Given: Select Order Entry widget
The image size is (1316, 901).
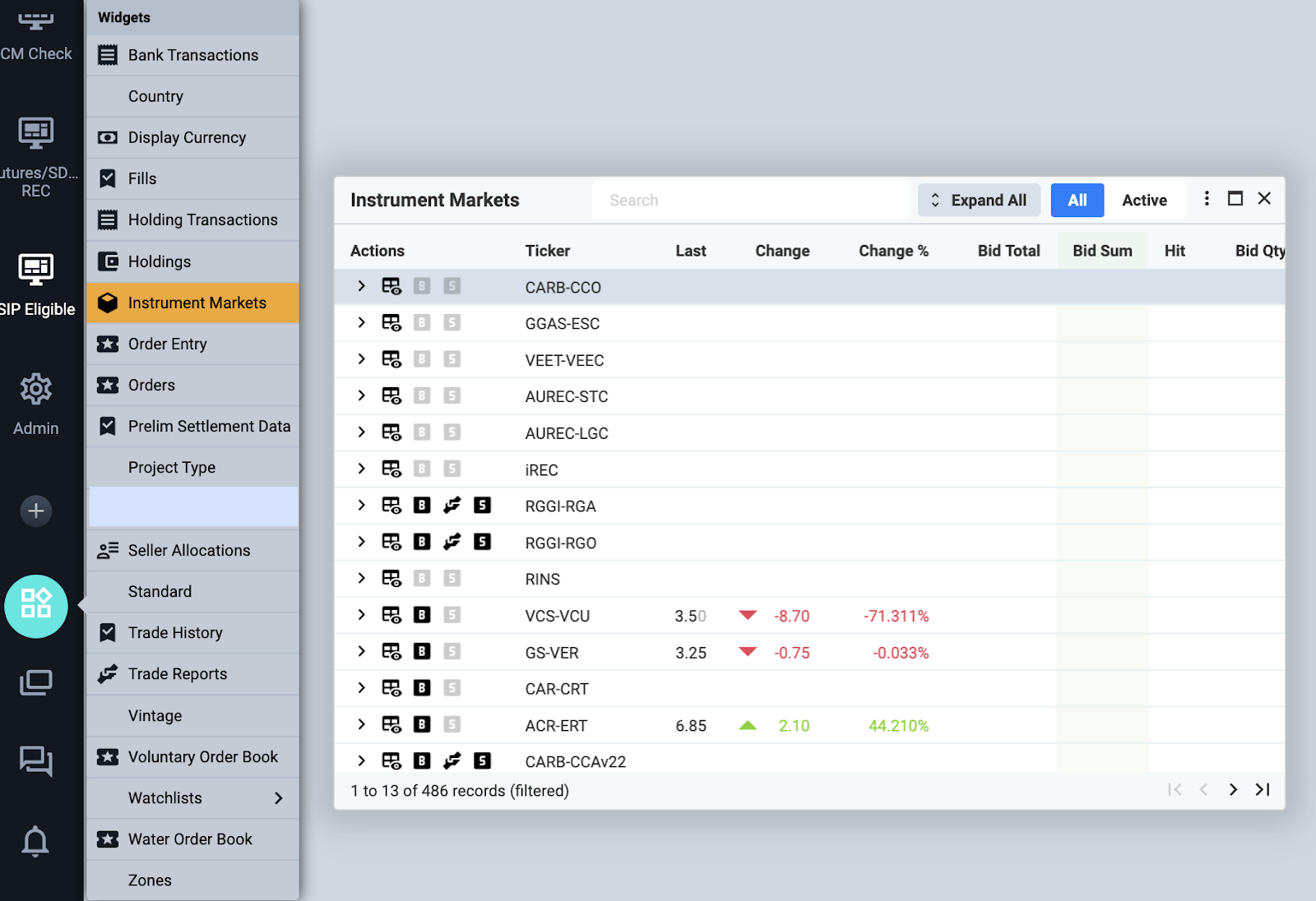Looking at the screenshot, I should click(192, 344).
